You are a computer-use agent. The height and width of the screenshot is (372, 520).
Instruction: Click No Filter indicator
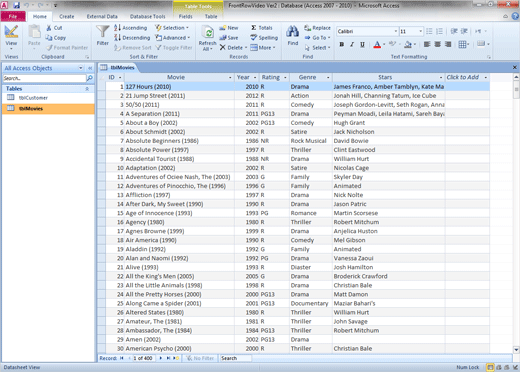tap(200, 358)
